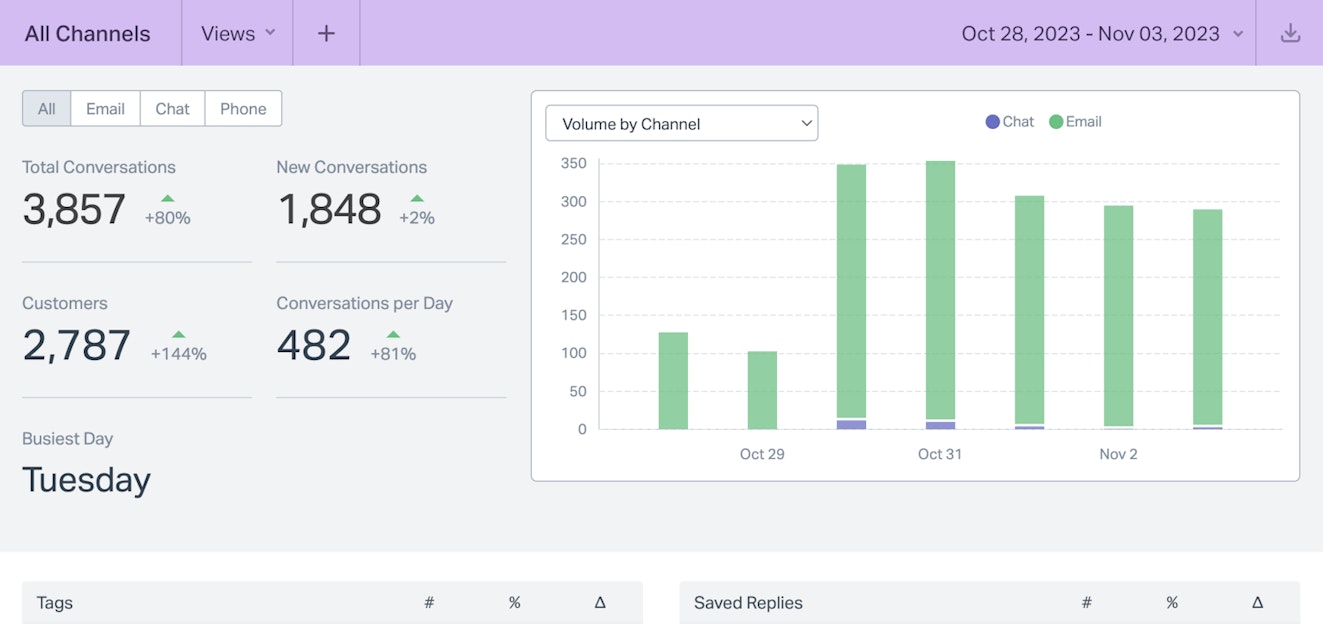Viewport: 1323px width, 638px height.
Task: Sort Saved Replies by delta column
Action: pos(1257,603)
